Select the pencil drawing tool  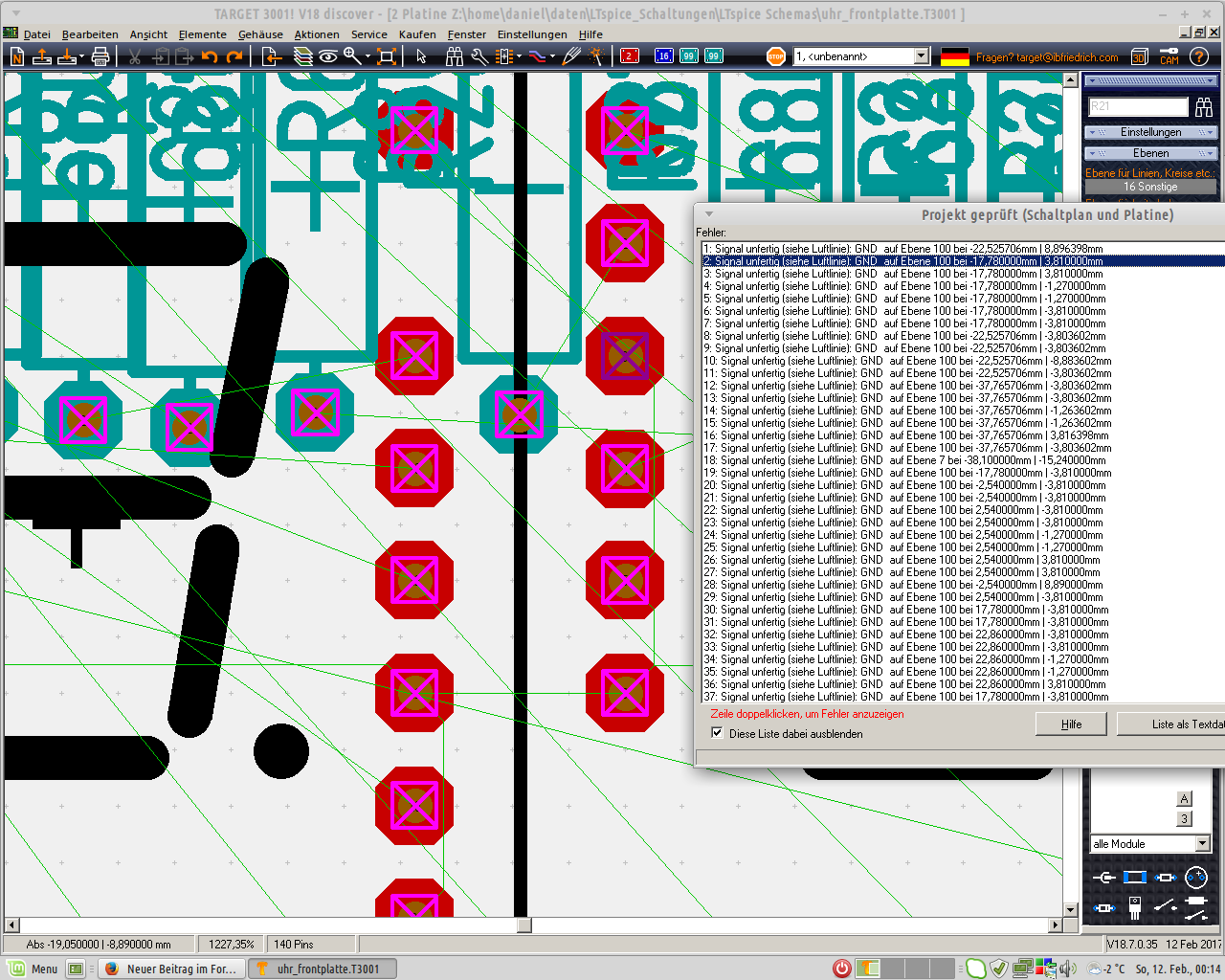pos(571,56)
